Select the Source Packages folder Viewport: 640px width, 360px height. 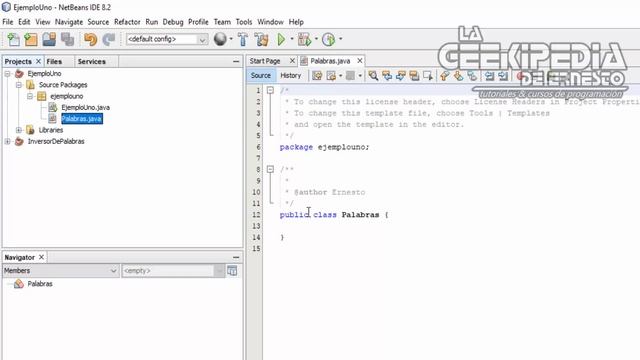[x=63, y=85]
